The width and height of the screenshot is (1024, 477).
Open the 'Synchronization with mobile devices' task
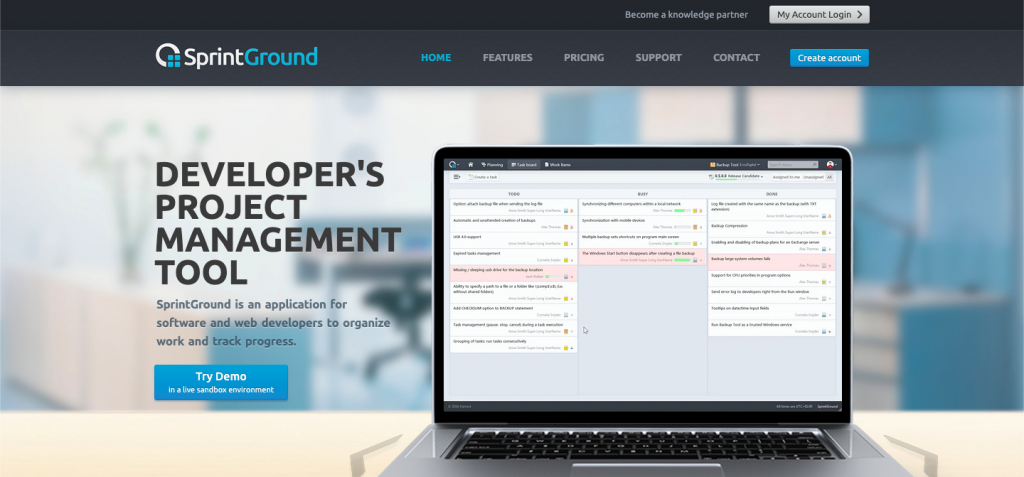[x=643, y=223]
